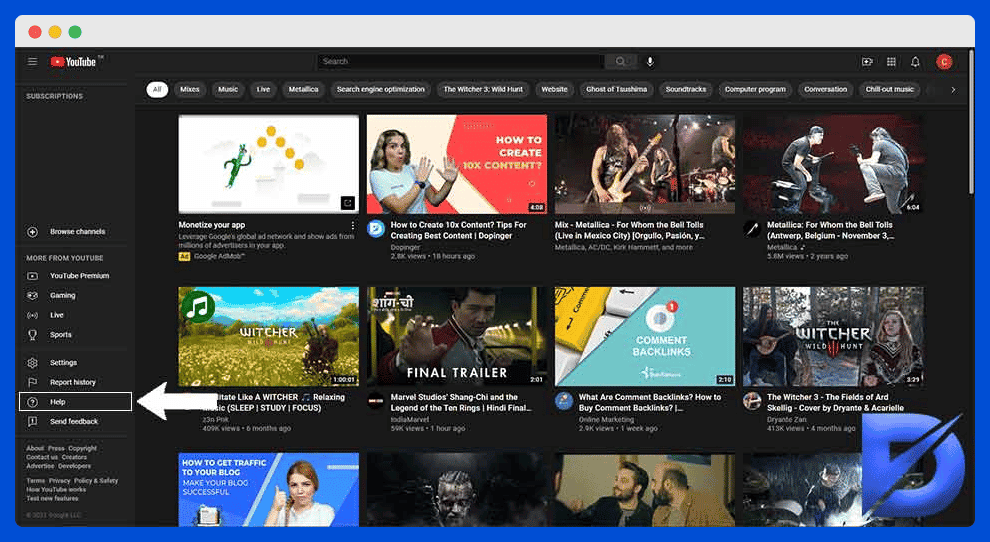Viewport: 990px width, 542px height.
Task: Open the hamburger guide menu
Action: (x=32, y=61)
